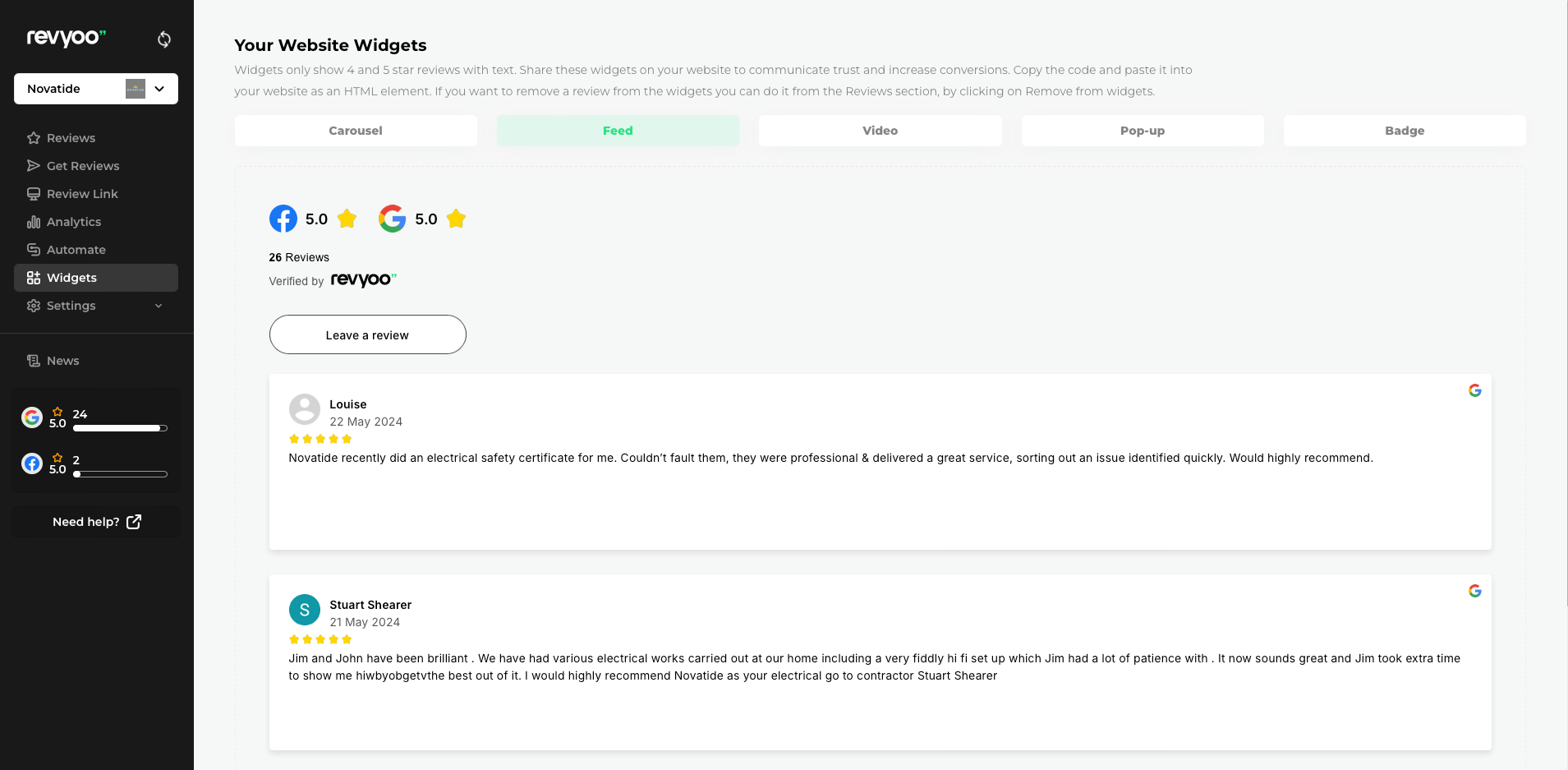This screenshot has width=1568, height=770.
Task: Click the Google icon in sidebar stats
Action: [32, 417]
